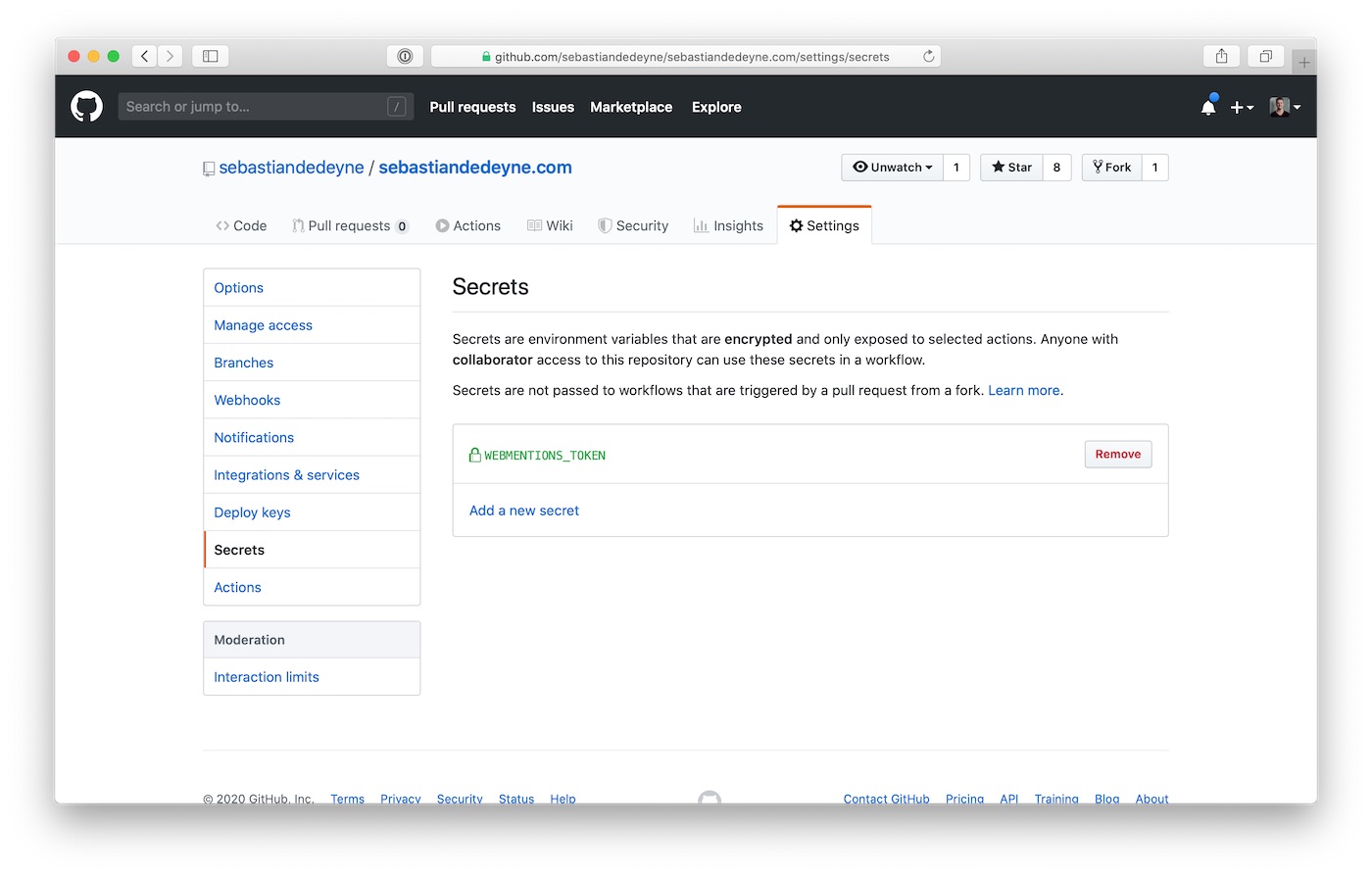The width and height of the screenshot is (1372, 876).
Task: View the stargazers count of 8
Action: click(1056, 168)
